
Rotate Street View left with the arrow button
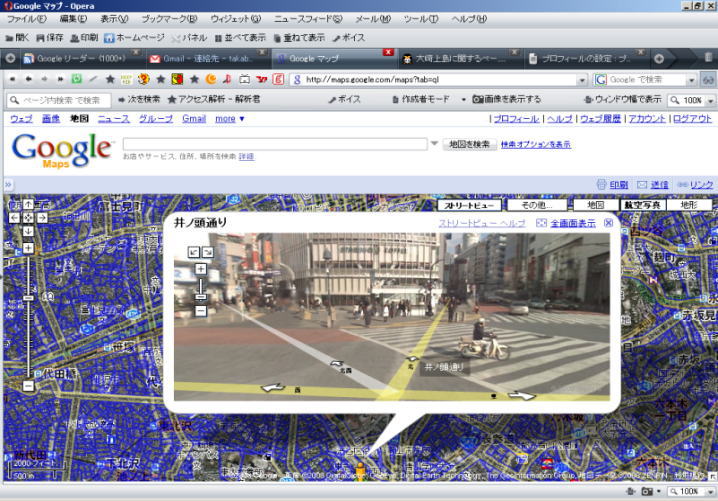coord(194,251)
